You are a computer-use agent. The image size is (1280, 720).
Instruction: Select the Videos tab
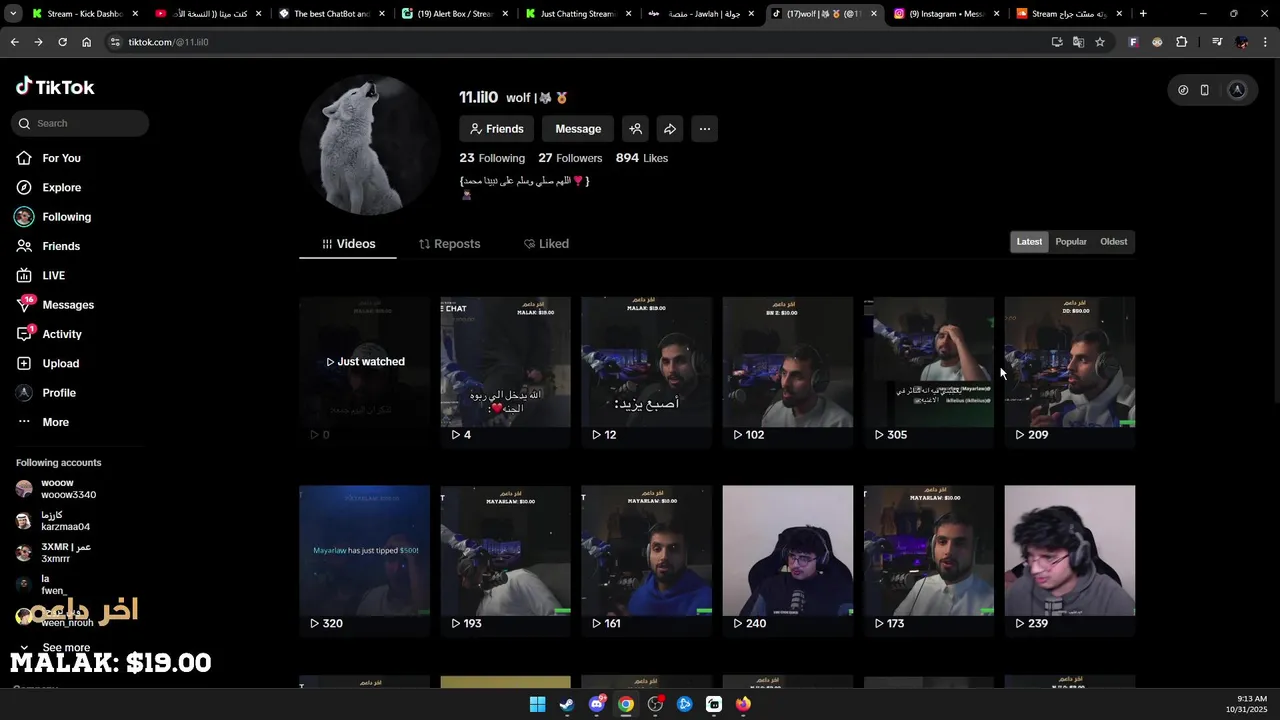348,244
